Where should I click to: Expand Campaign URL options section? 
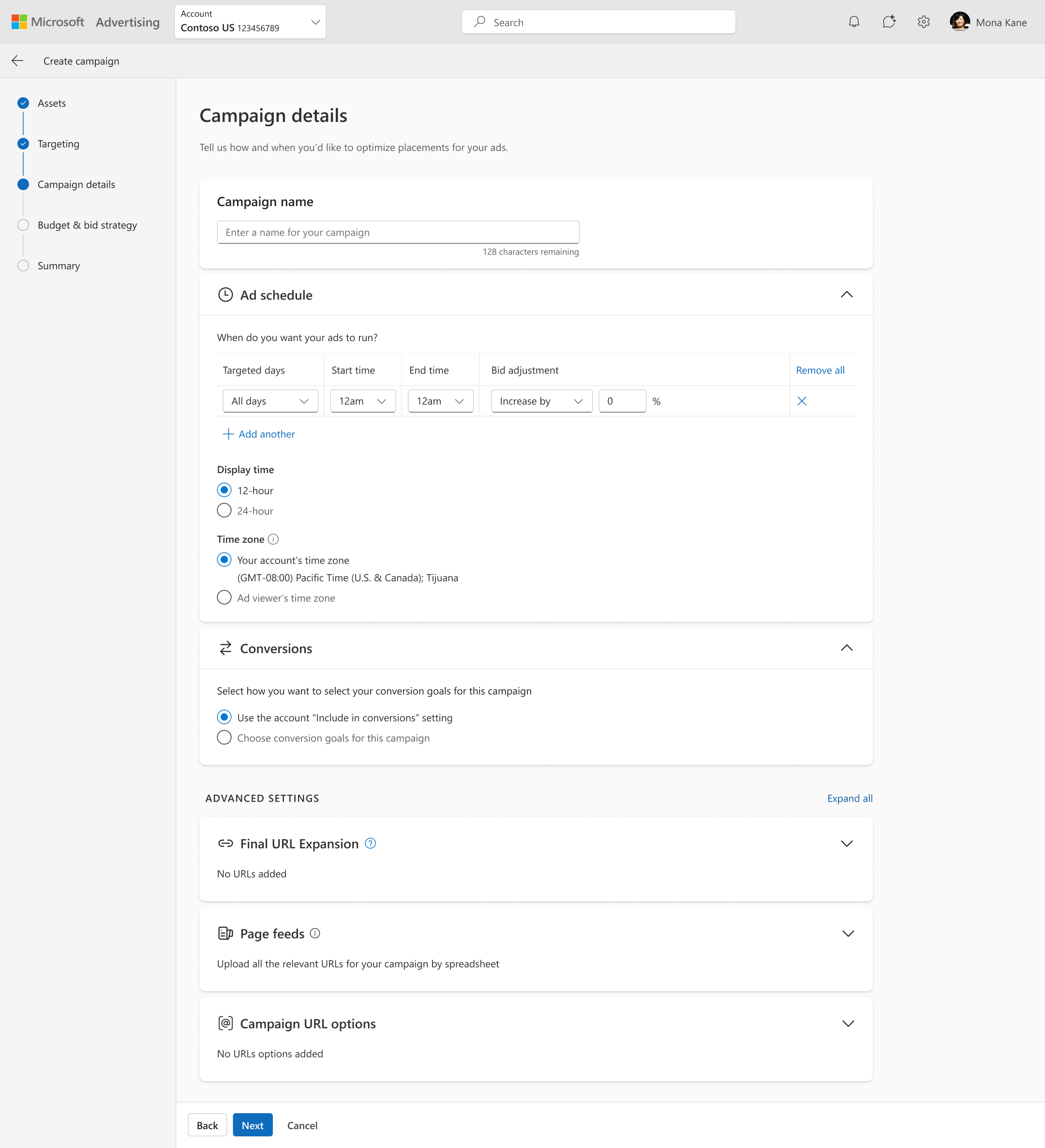[848, 1023]
